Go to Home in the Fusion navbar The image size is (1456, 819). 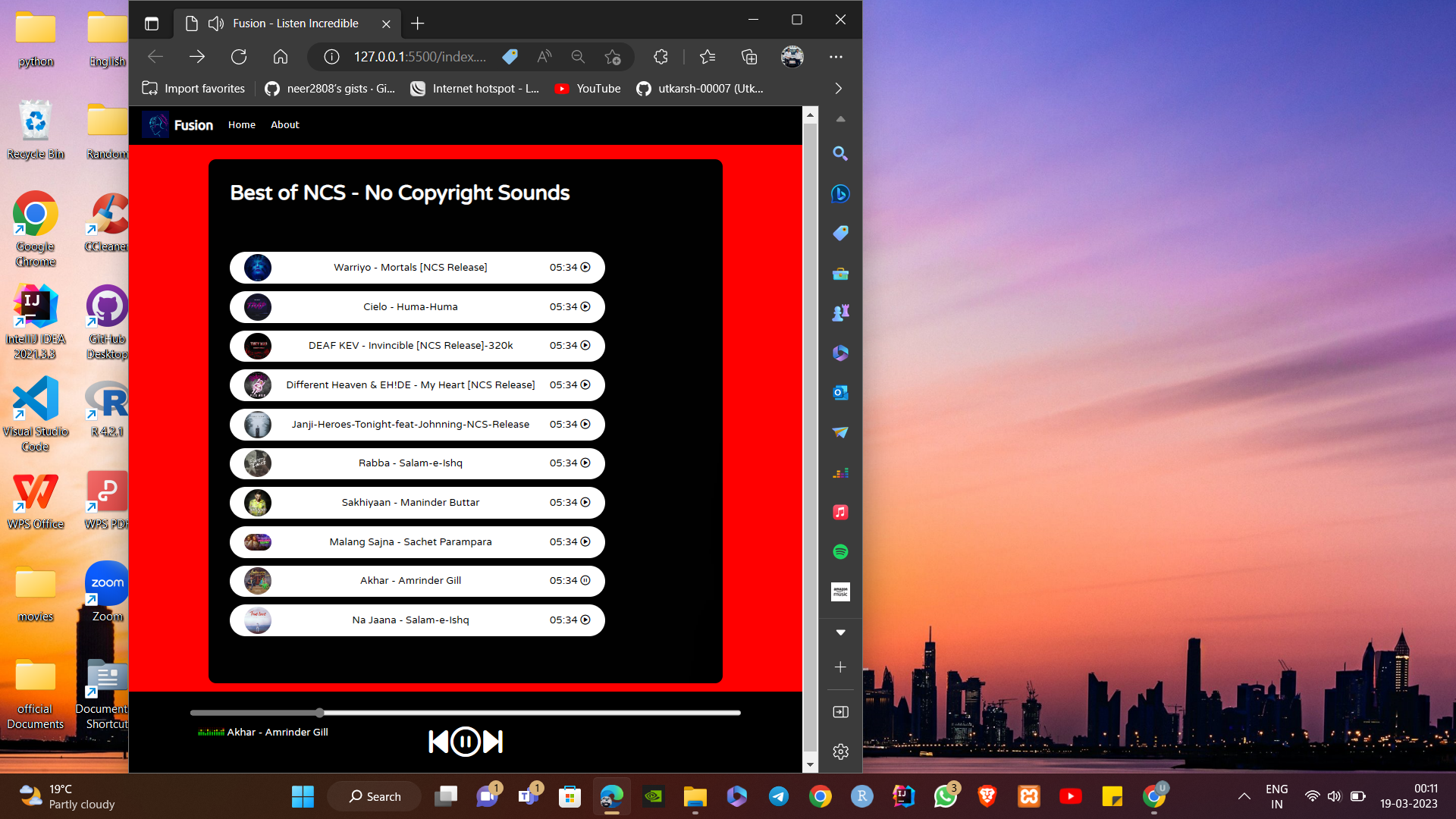tap(242, 125)
